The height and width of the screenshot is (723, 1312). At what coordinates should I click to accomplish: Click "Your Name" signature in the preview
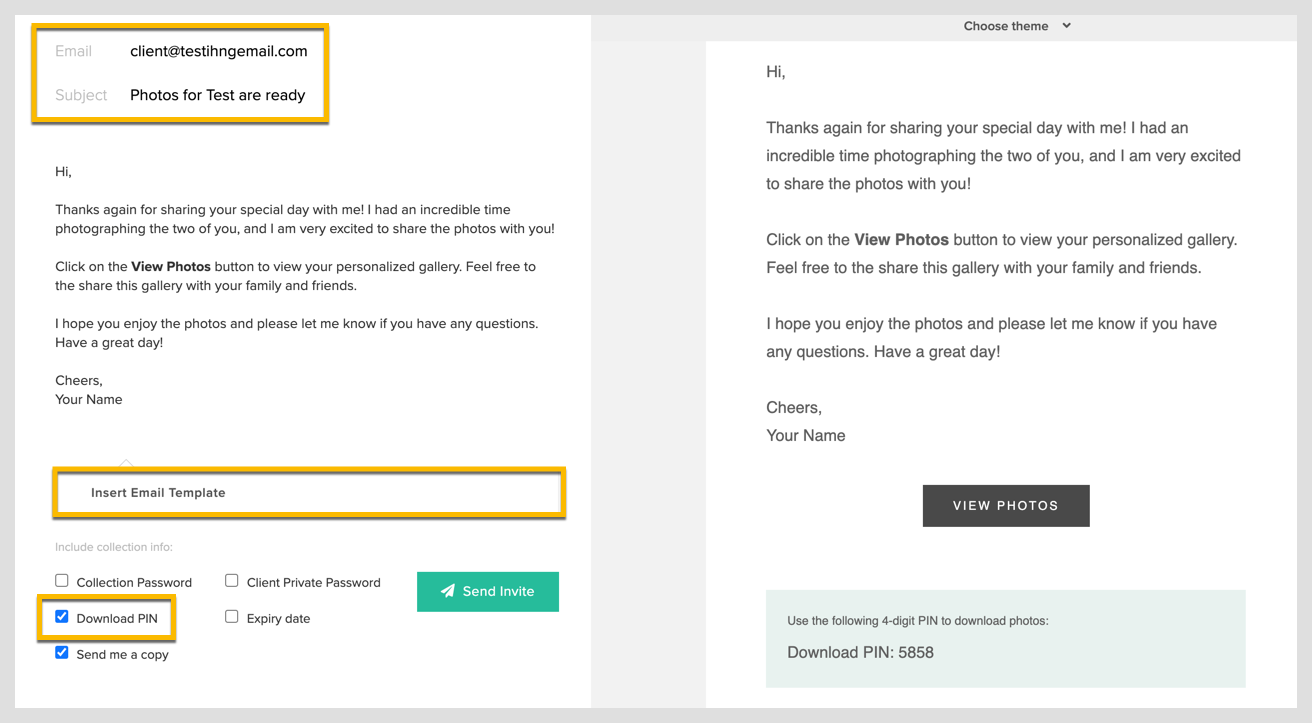806,435
